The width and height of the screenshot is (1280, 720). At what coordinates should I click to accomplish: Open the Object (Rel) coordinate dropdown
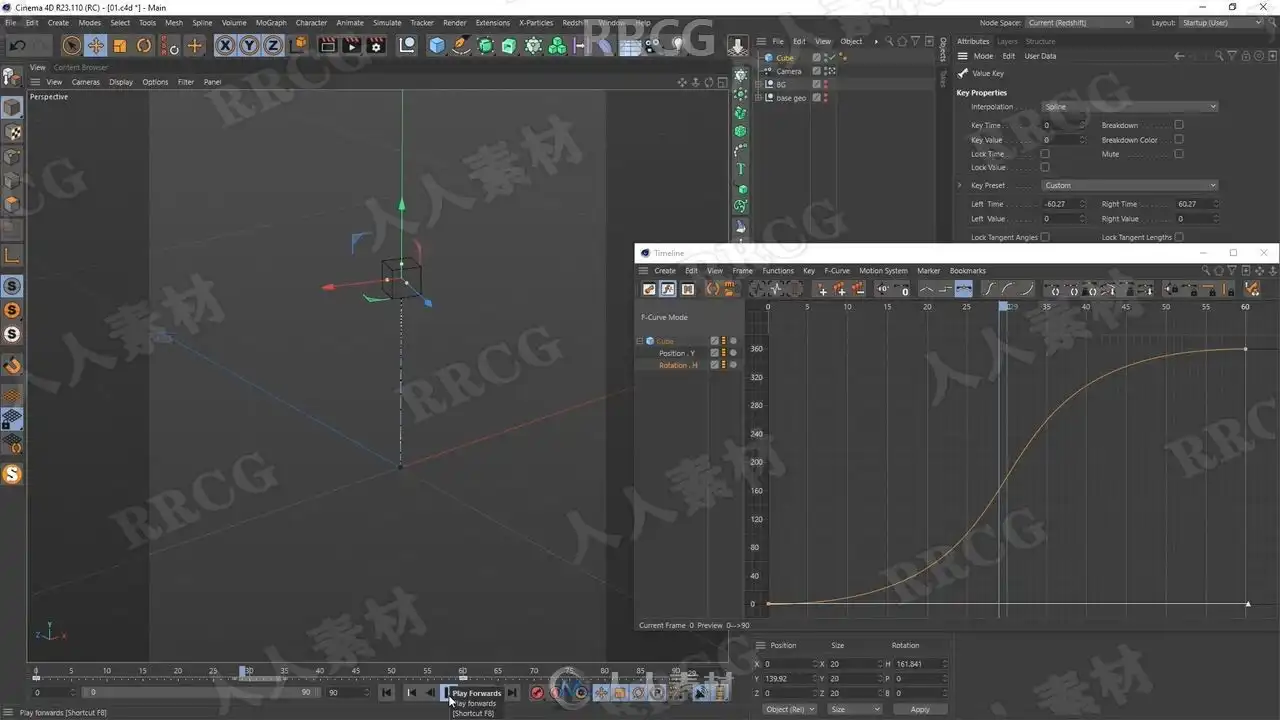[789, 709]
